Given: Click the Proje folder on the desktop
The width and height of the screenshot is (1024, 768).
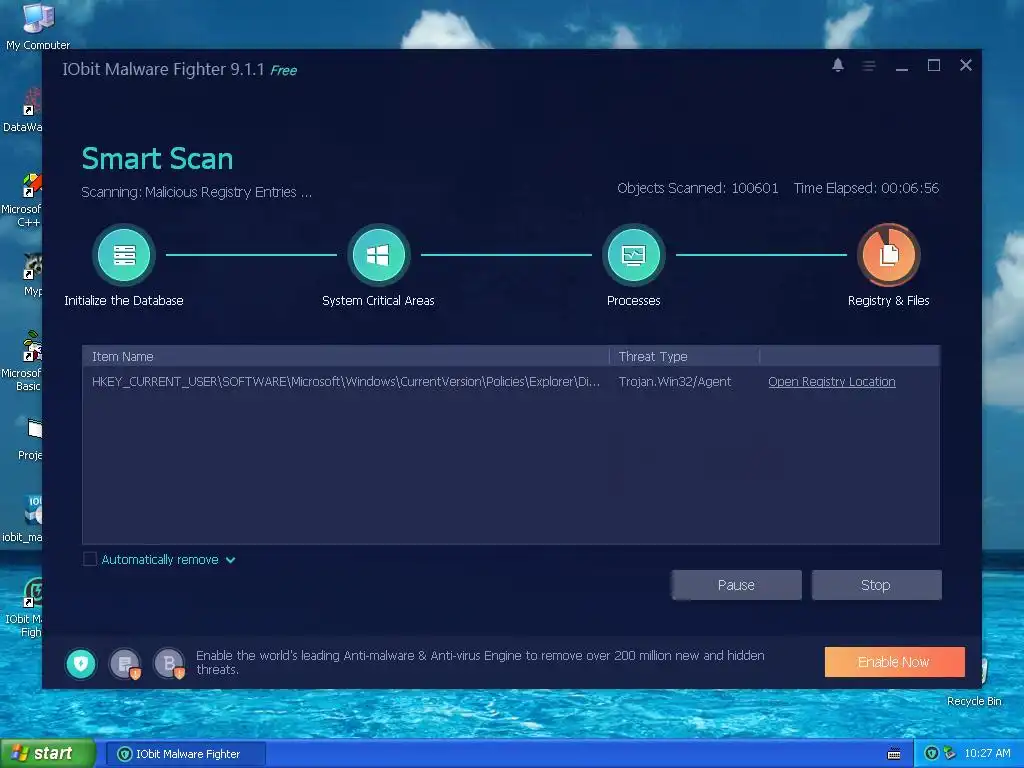Looking at the screenshot, I should coord(31,439).
